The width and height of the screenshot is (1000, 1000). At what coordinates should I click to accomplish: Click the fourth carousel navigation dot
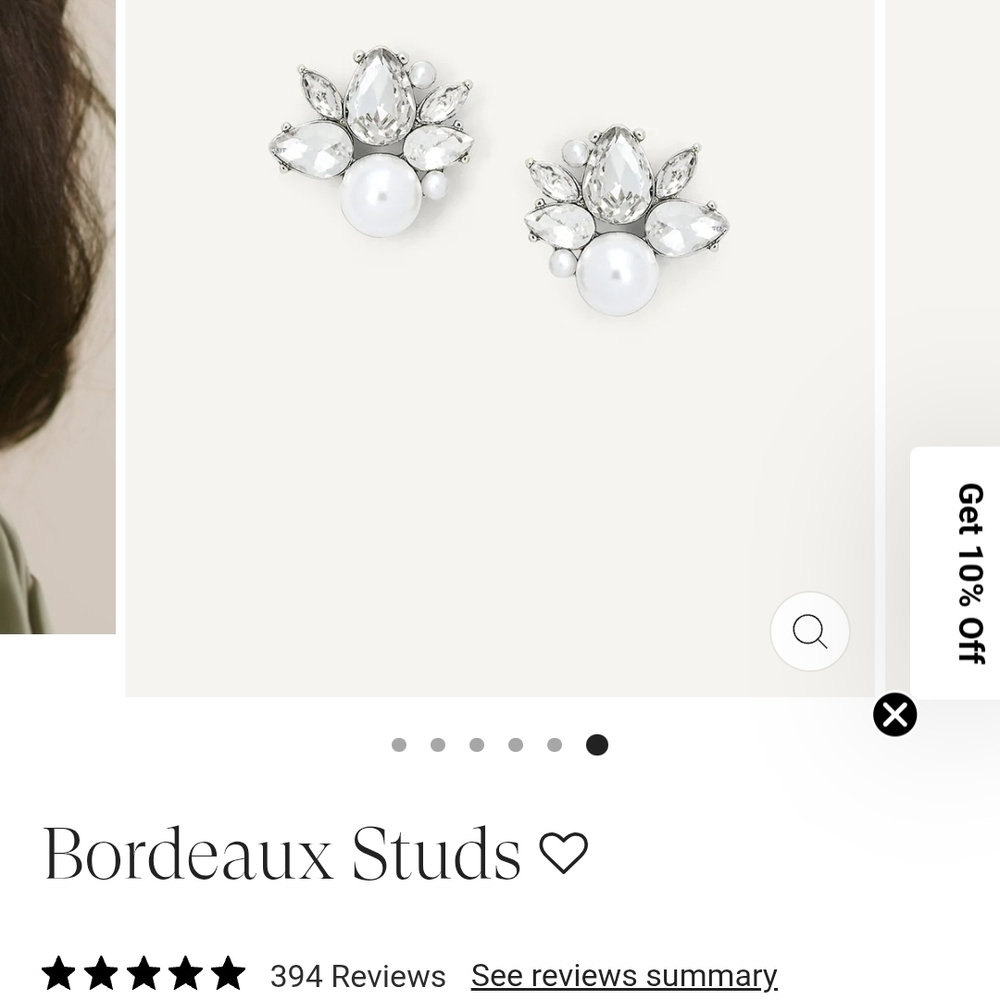click(517, 743)
